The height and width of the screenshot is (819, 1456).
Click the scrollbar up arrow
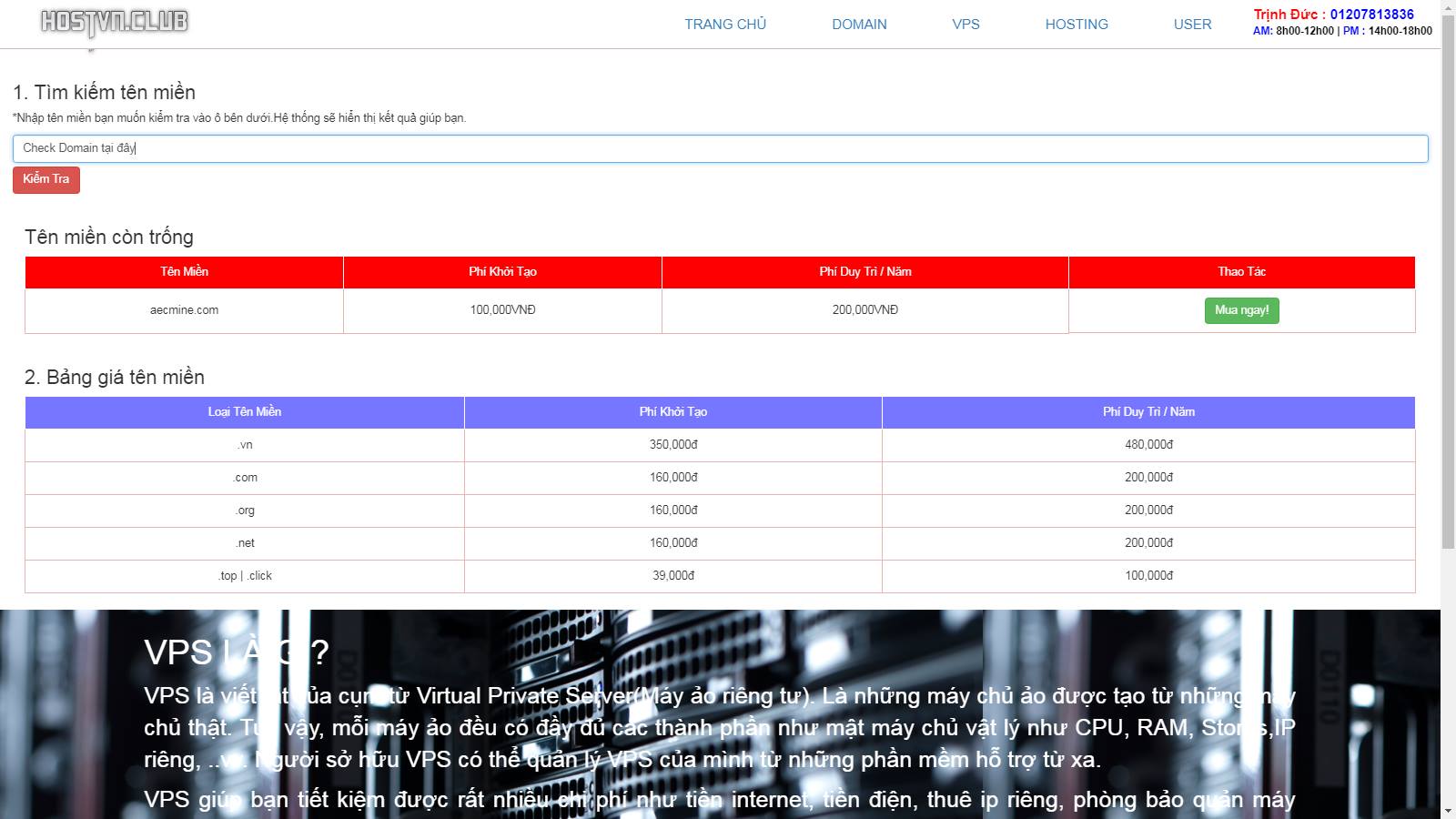point(1448,7)
